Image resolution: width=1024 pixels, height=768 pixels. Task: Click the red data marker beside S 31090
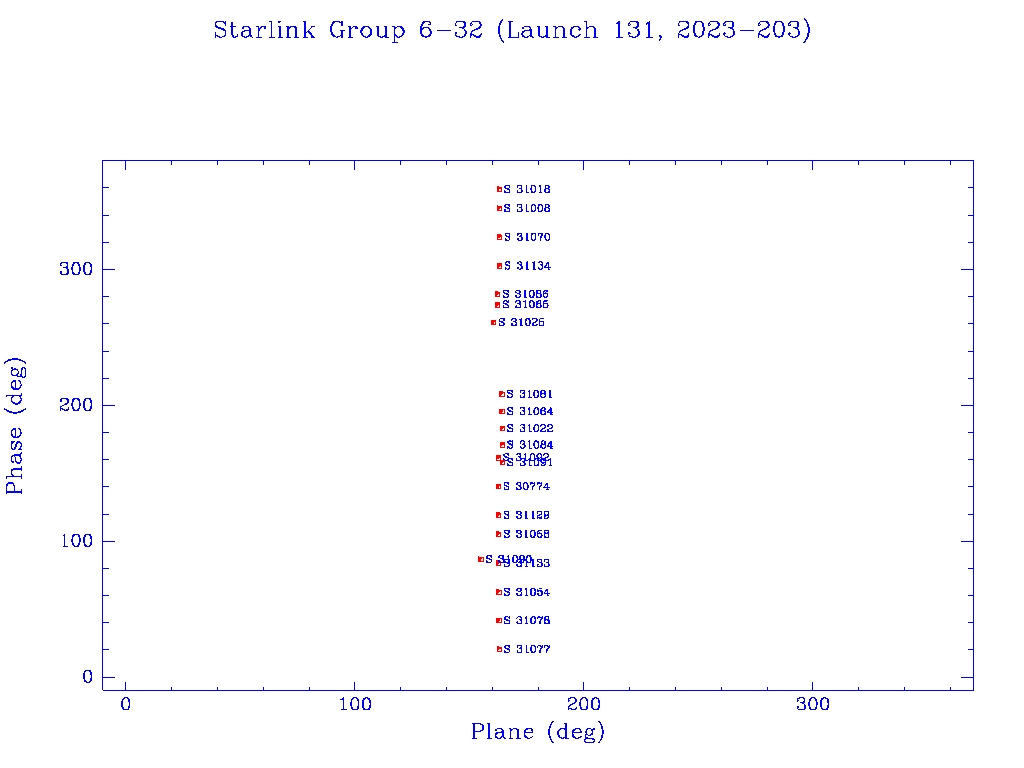coord(481,560)
